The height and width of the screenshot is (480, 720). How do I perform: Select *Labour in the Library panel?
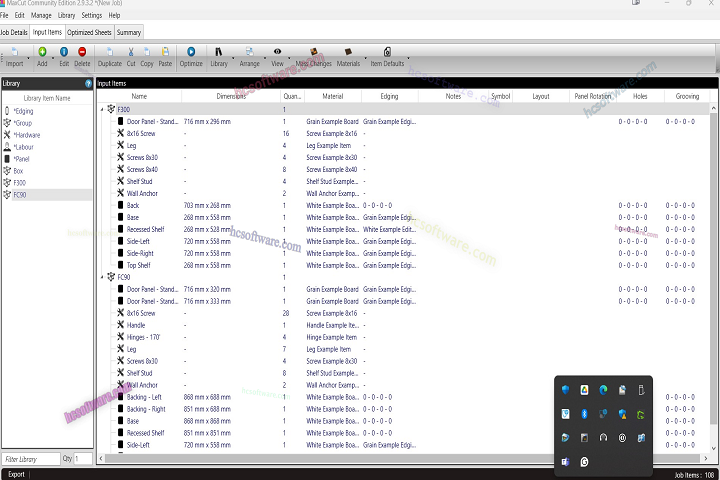point(23,147)
